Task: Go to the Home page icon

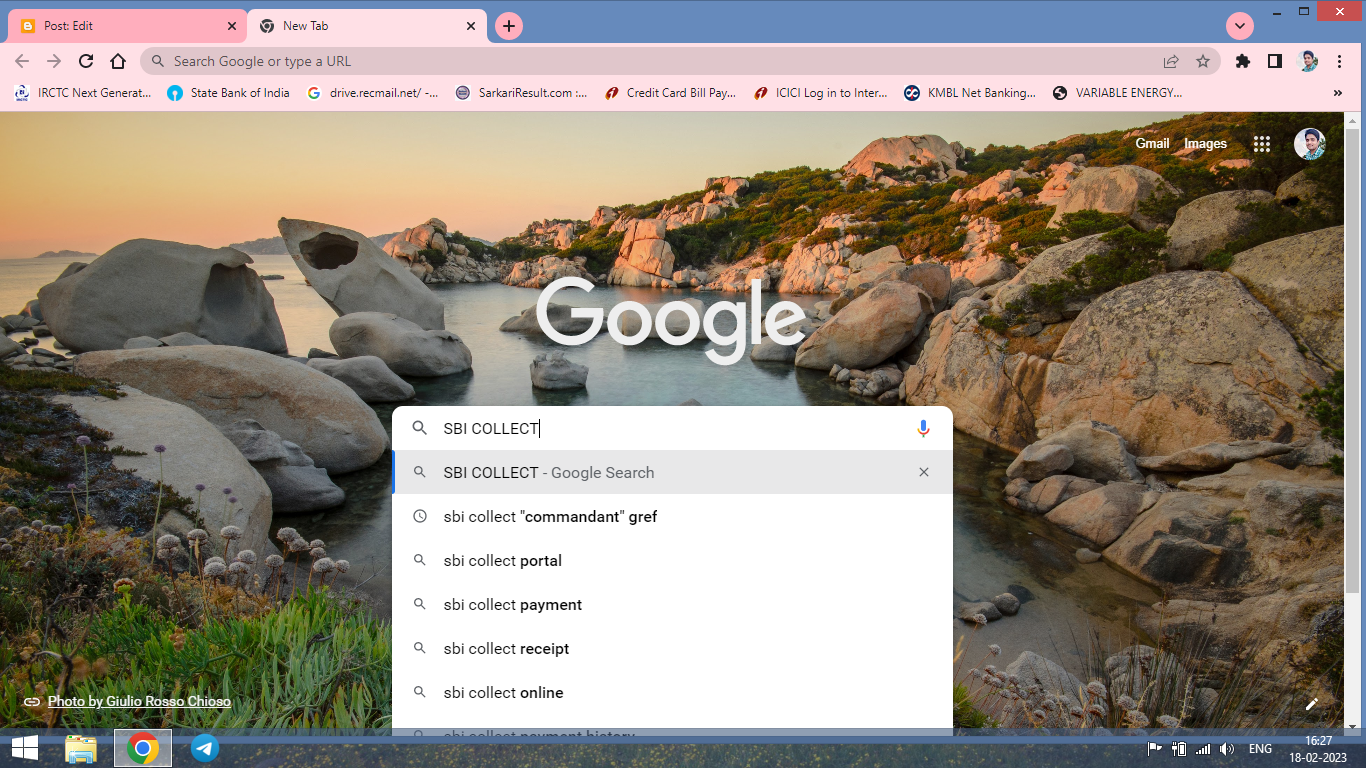Action: point(118,61)
